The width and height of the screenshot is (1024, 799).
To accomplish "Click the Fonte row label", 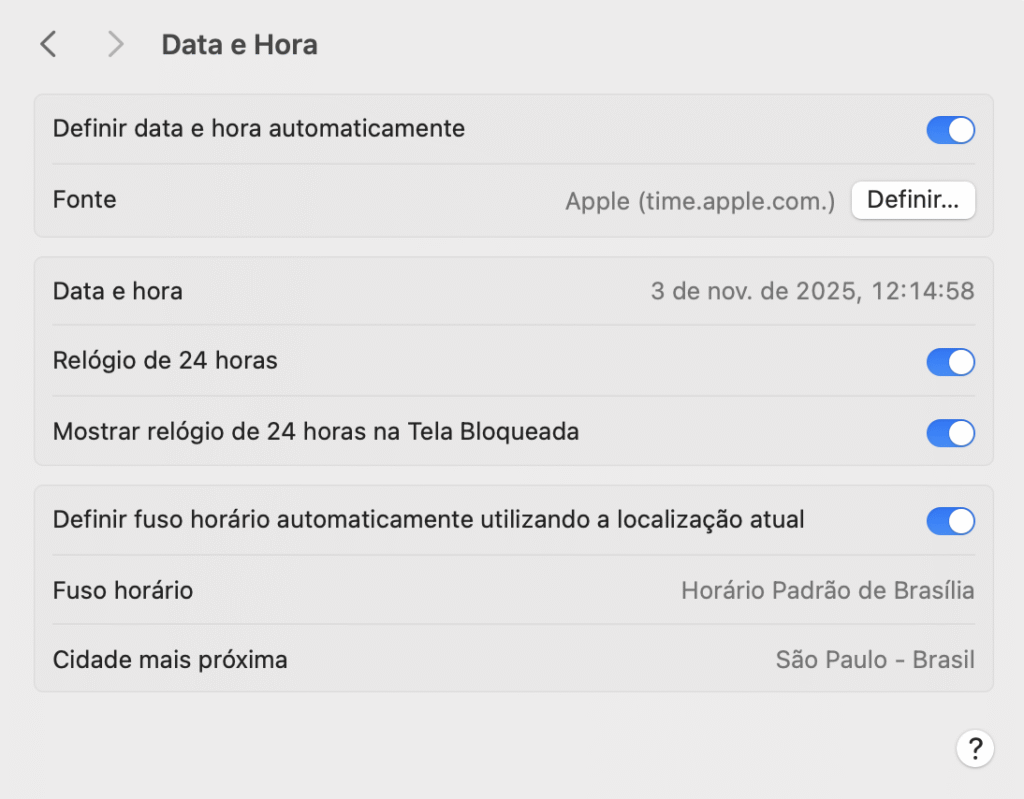I will [x=84, y=200].
